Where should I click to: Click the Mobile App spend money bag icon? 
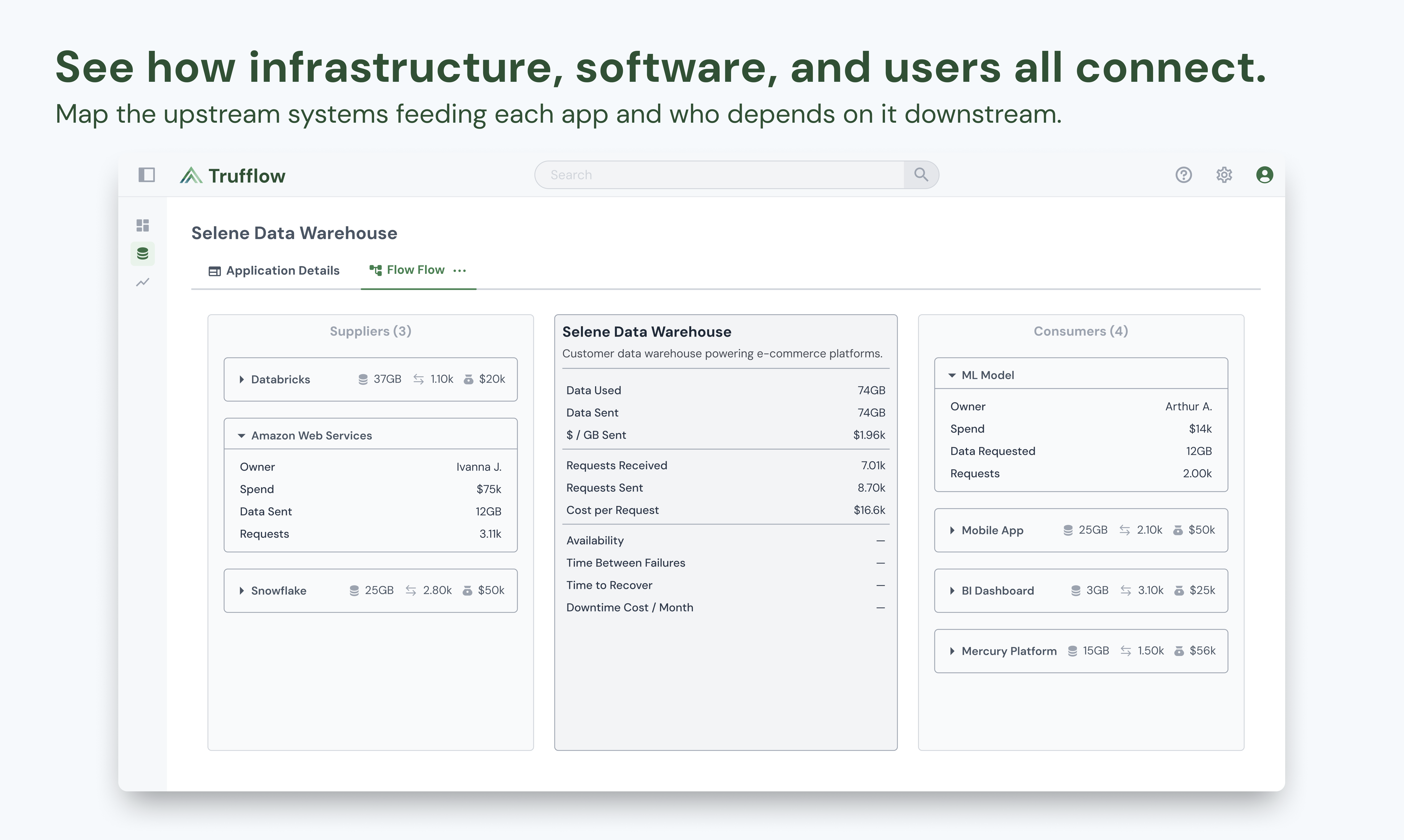[1178, 530]
